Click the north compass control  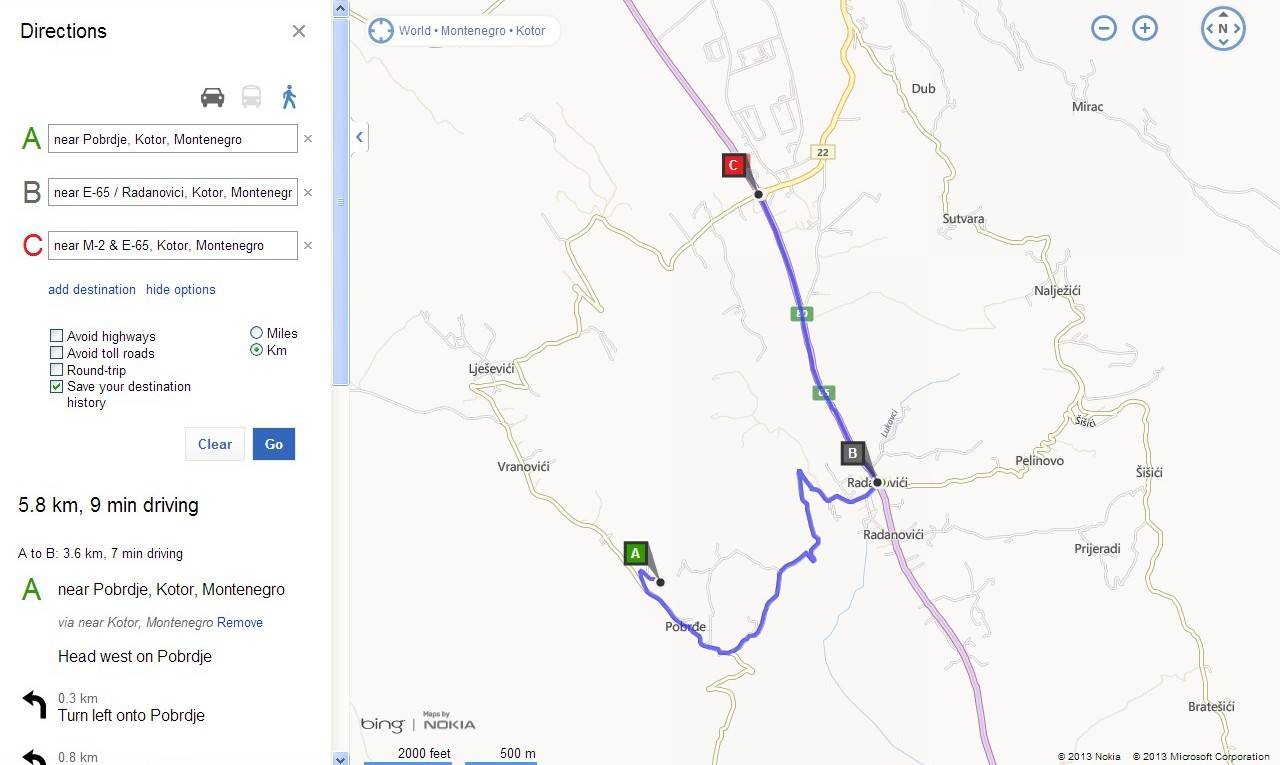click(1223, 29)
